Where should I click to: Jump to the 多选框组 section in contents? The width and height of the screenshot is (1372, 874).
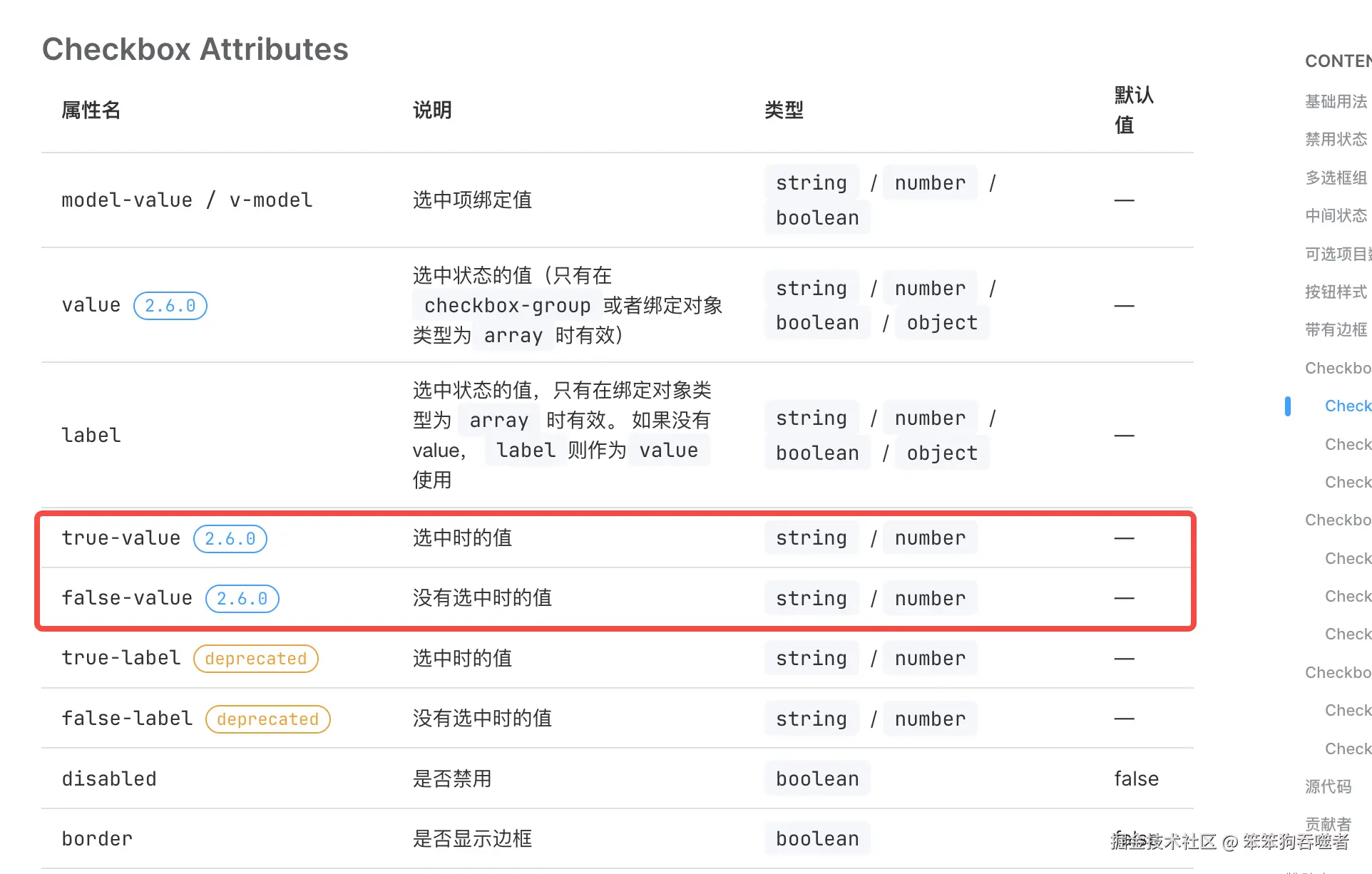pos(1335,178)
